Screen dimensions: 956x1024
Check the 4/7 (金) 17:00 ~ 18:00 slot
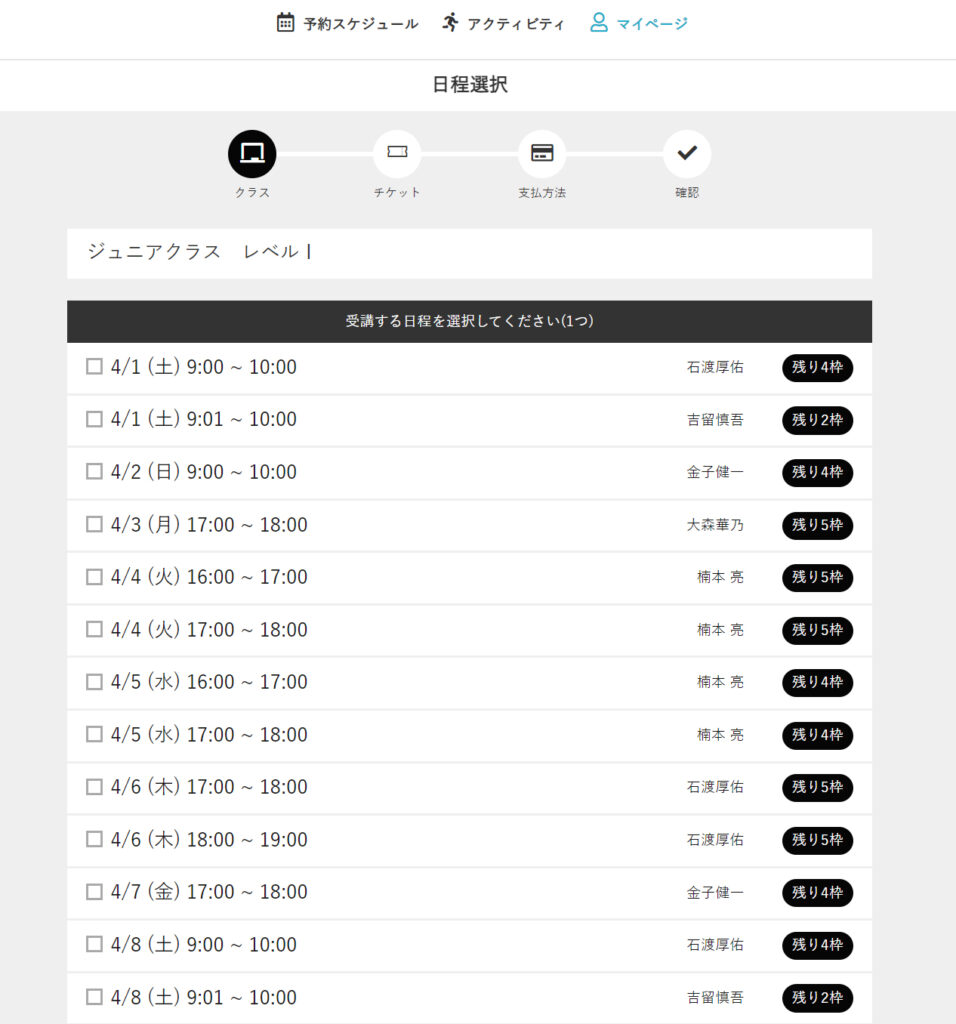tap(95, 891)
